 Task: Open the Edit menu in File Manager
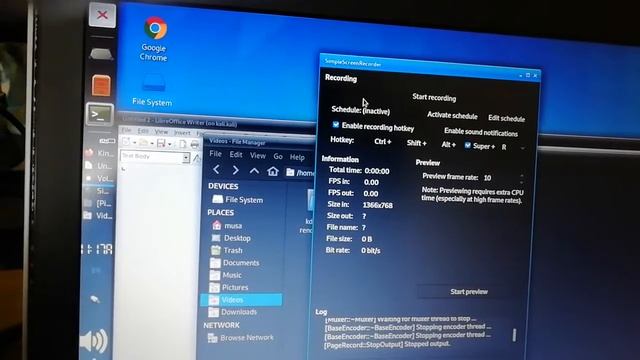(236, 155)
